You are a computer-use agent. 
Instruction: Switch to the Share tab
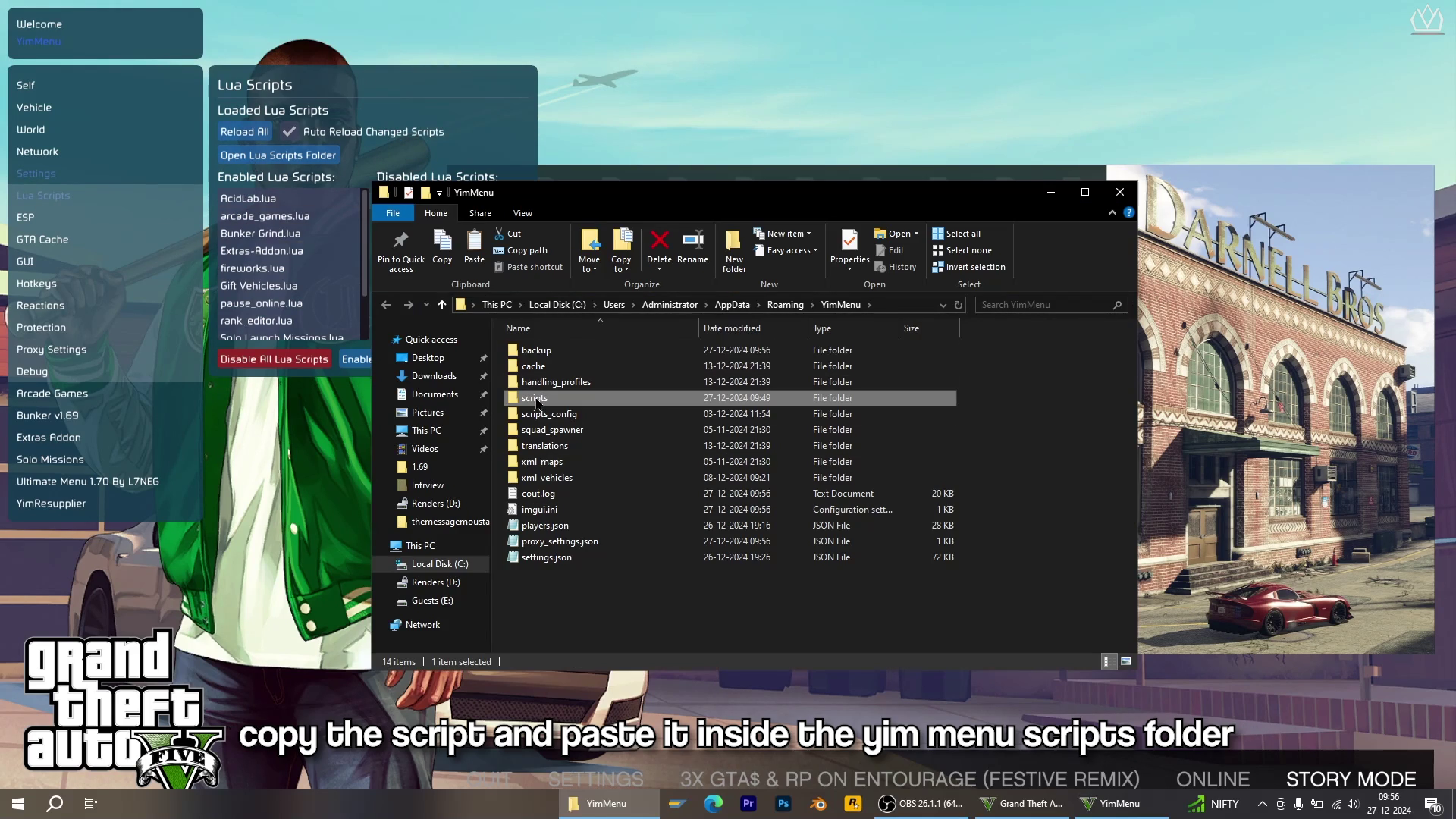tap(480, 213)
